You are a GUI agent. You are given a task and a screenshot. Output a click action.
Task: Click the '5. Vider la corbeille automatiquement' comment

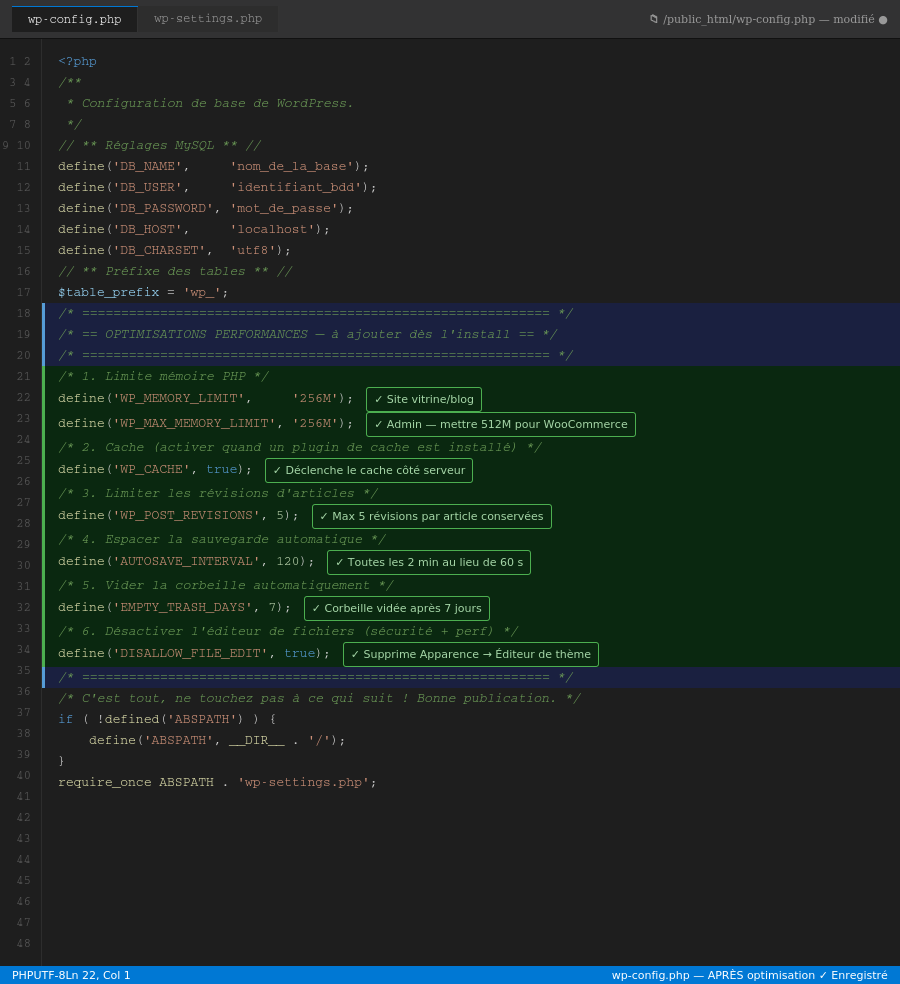226,586
